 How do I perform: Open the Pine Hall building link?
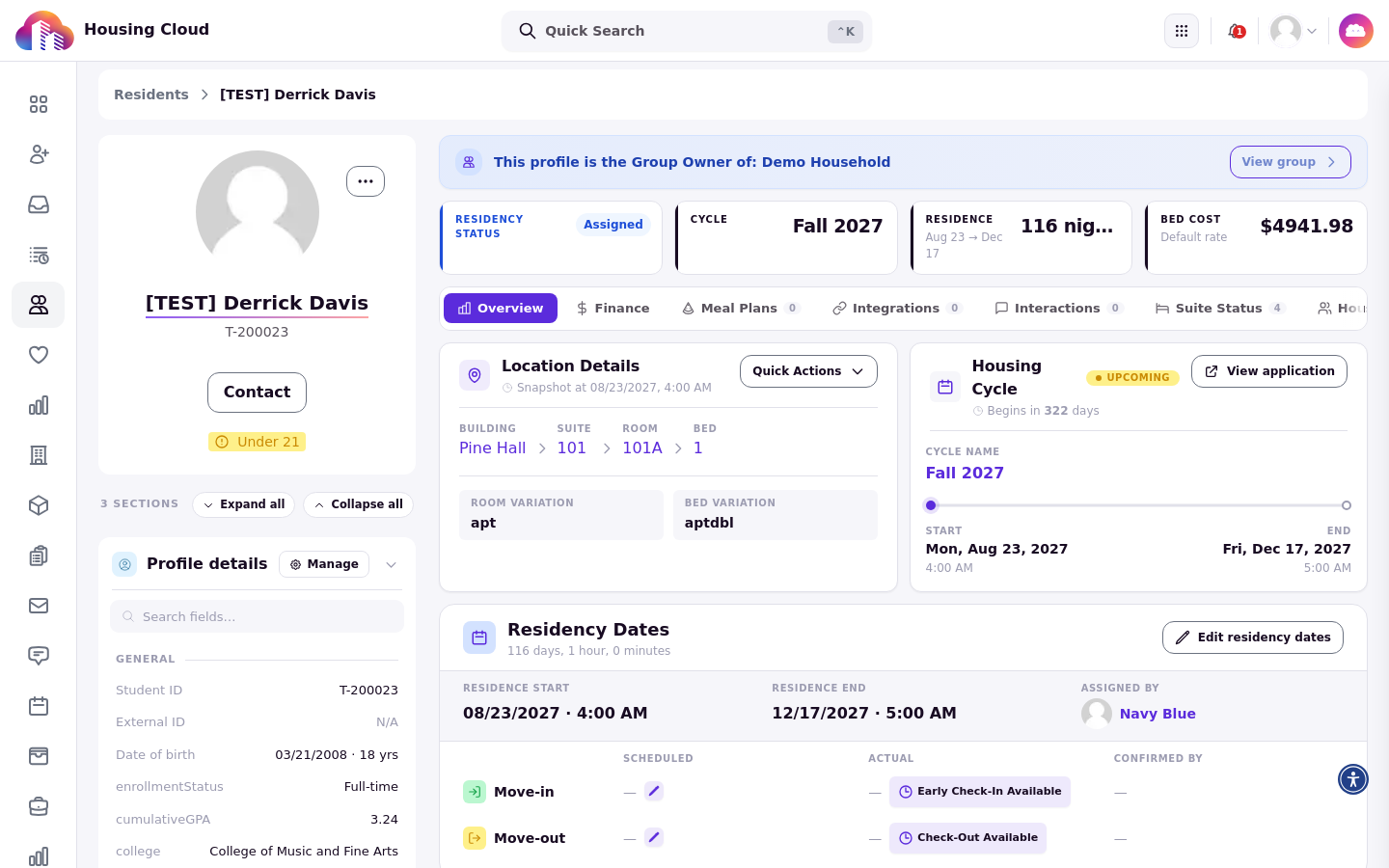[492, 448]
